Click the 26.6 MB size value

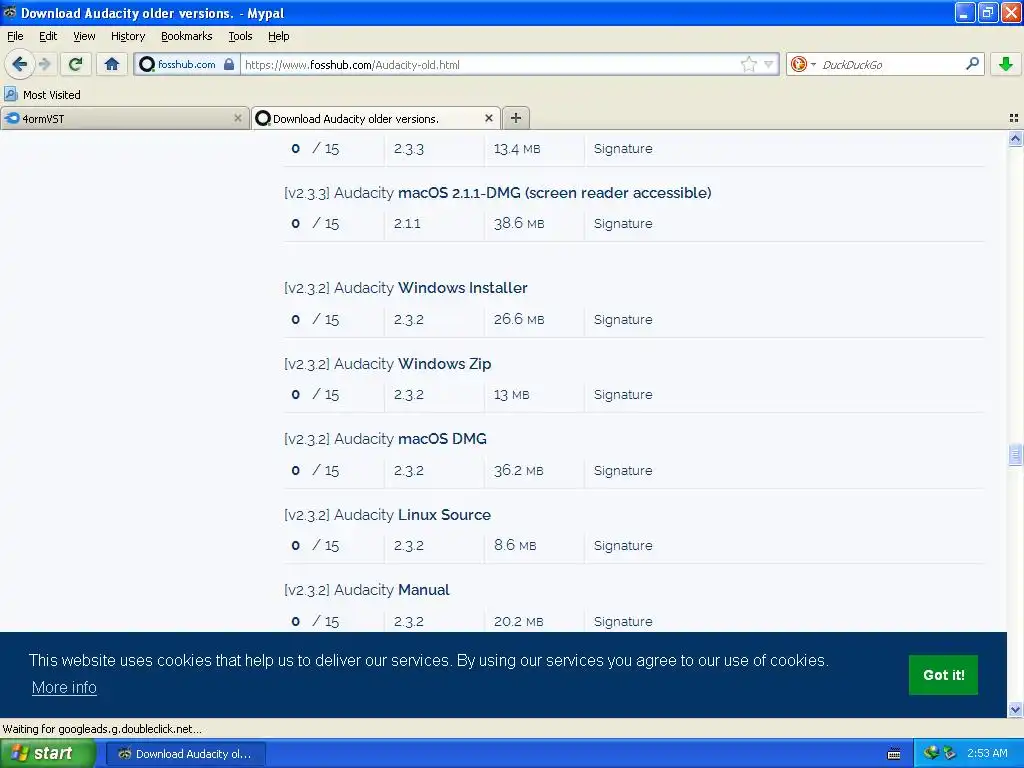pos(519,319)
